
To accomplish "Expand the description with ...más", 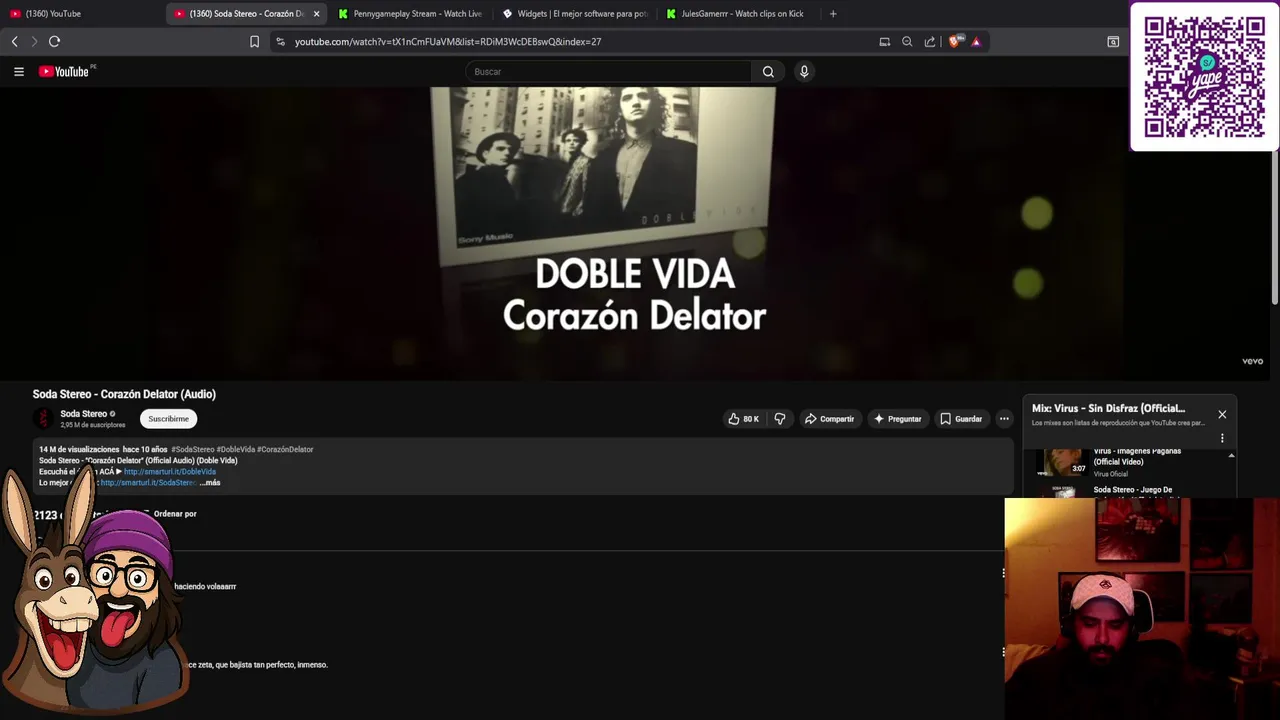I will tap(209, 483).
